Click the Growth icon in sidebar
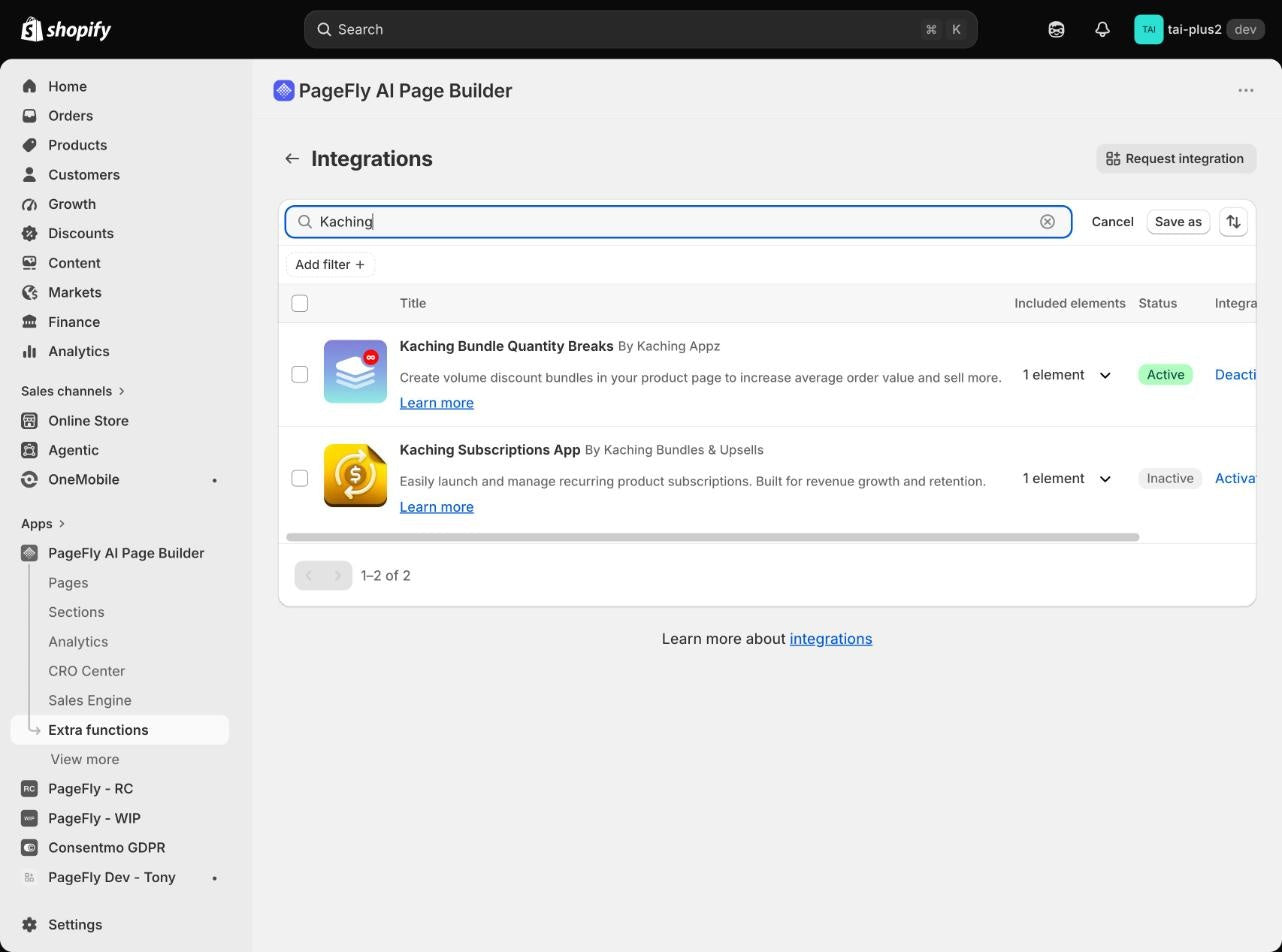This screenshot has width=1282, height=952. 29,204
